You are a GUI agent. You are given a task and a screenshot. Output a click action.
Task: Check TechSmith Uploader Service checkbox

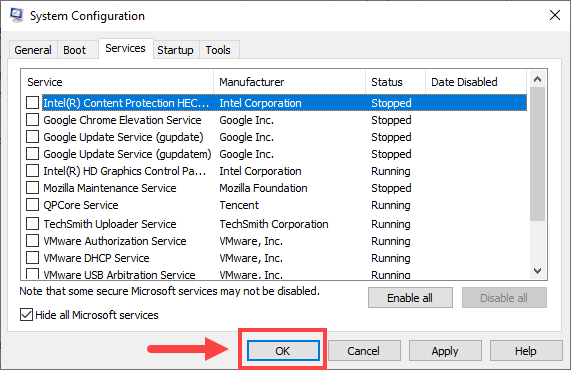click(32, 224)
